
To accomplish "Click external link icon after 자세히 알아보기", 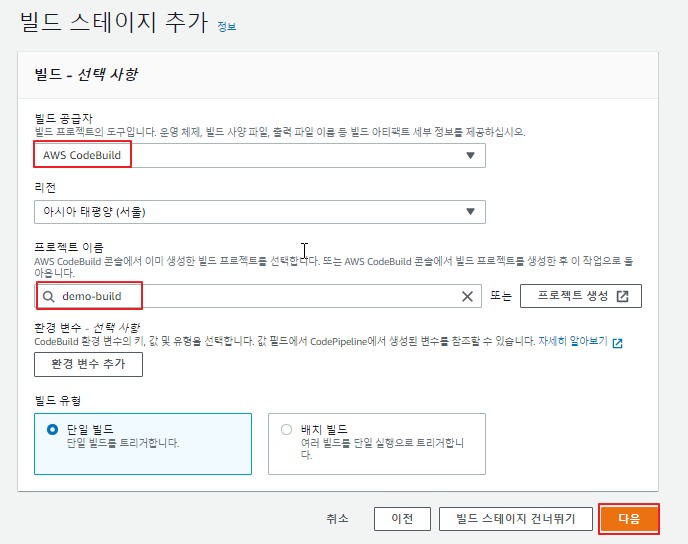I will pyautogui.click(x=617, y=343).
